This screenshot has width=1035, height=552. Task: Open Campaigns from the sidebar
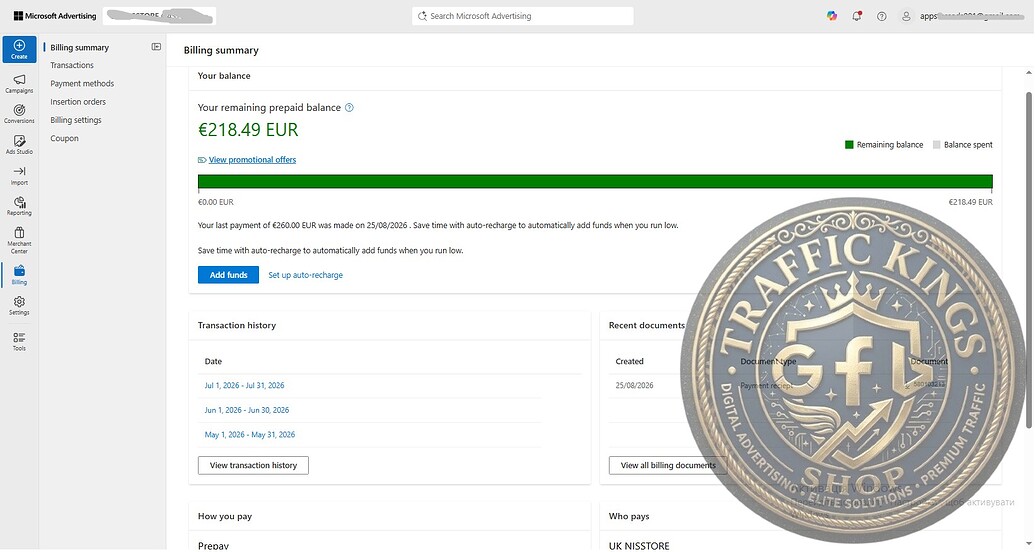[19, 83]
